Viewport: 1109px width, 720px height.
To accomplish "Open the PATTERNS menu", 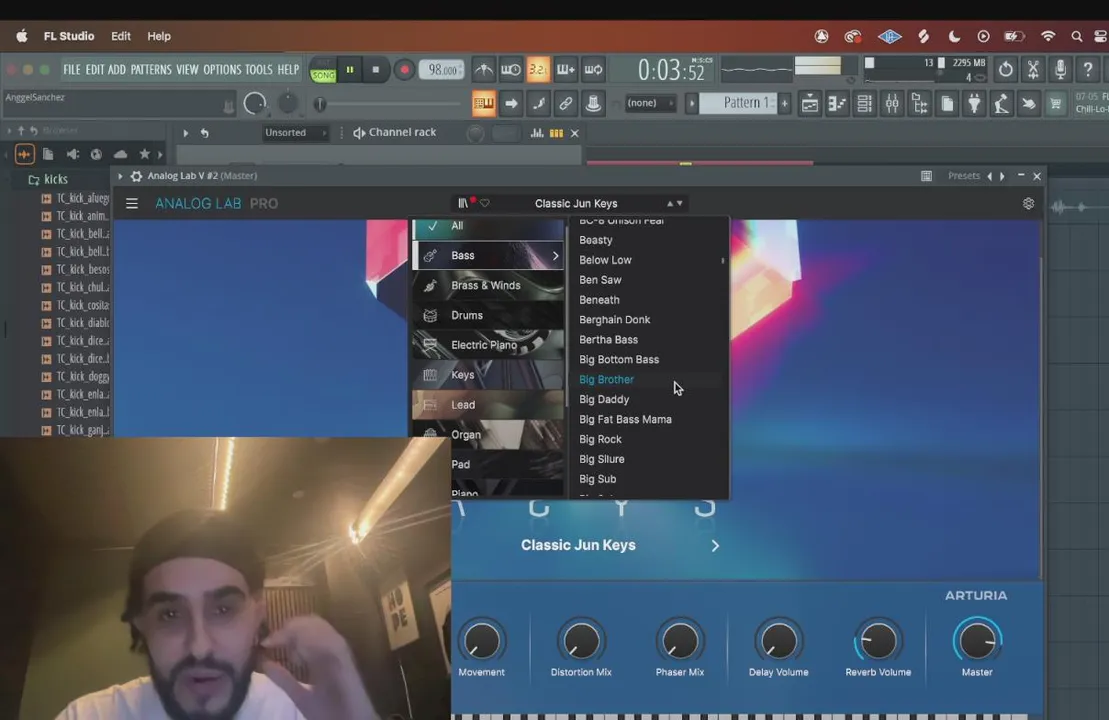I will tap(151, 69).
